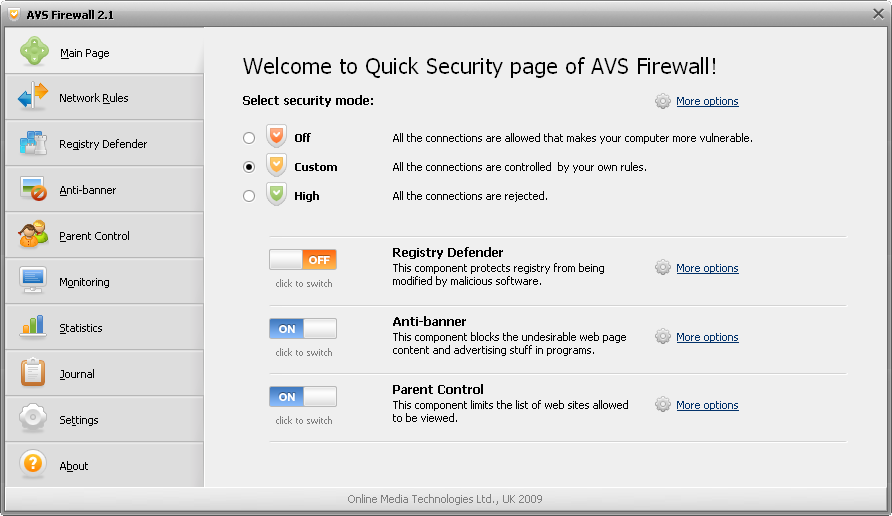This screenshot has height=516, width=892.
Task: Click the Settings gear icon in sidebar
Action: point(33,419)
